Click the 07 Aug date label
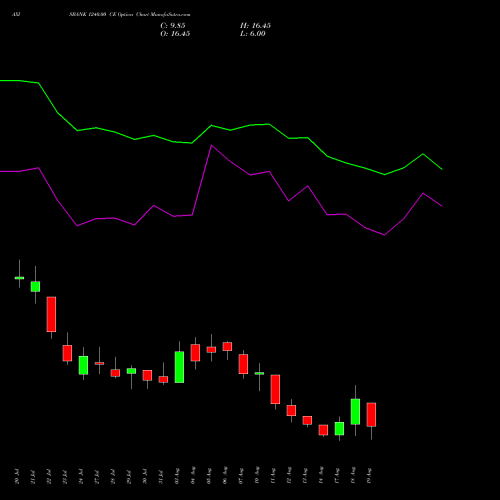The width and height of the screenshot is (500, 500). pos(241,476)
